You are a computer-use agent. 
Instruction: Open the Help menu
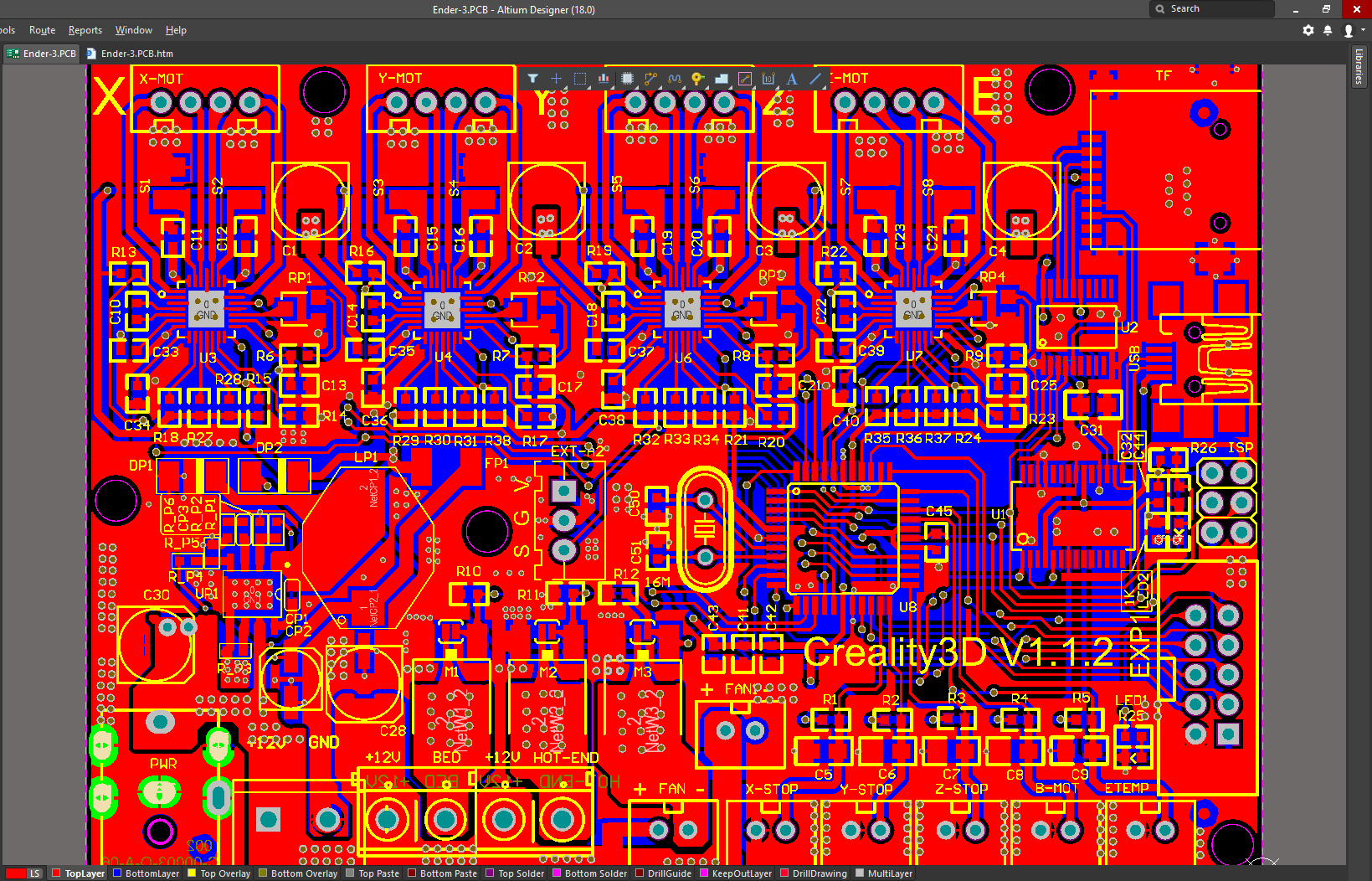(176, 30)
